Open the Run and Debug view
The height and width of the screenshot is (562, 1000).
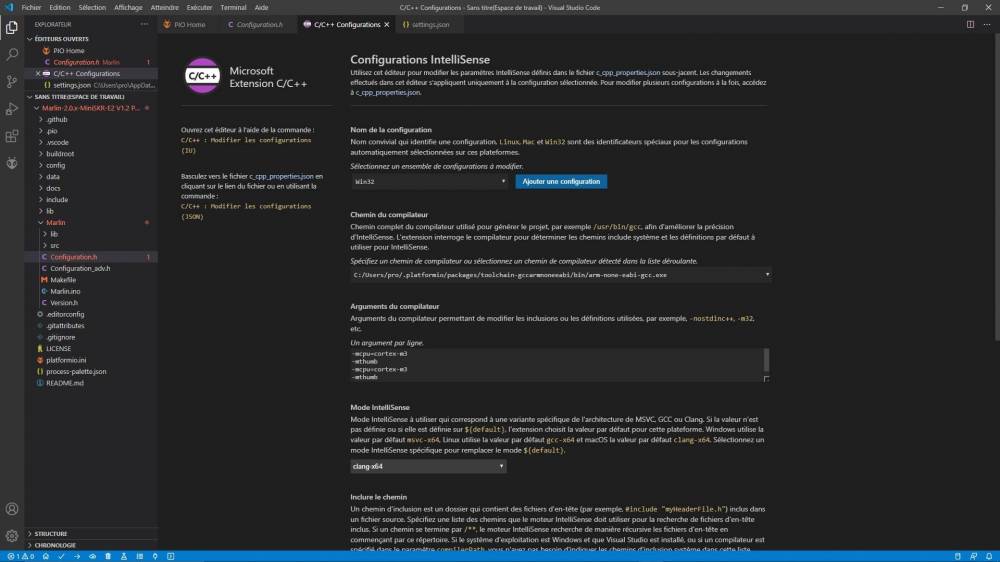pos(12,109)
